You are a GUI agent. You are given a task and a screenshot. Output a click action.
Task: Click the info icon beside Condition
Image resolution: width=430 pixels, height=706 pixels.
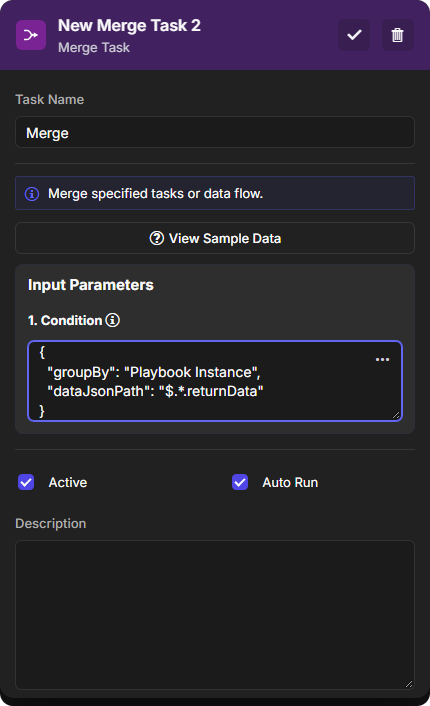[x=113, y=320]
